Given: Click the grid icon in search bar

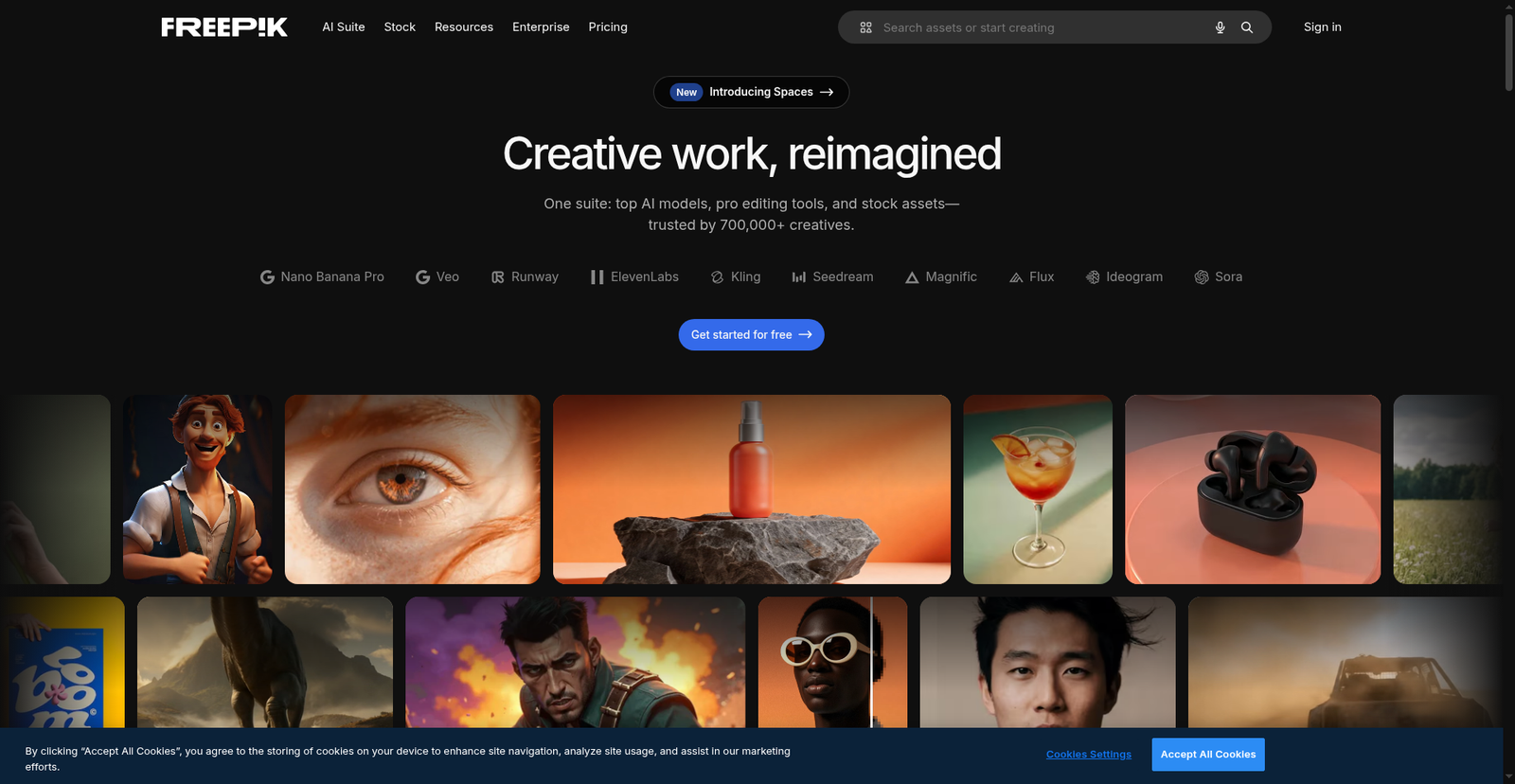Looking at the screenshot, I should click(865, 27).
